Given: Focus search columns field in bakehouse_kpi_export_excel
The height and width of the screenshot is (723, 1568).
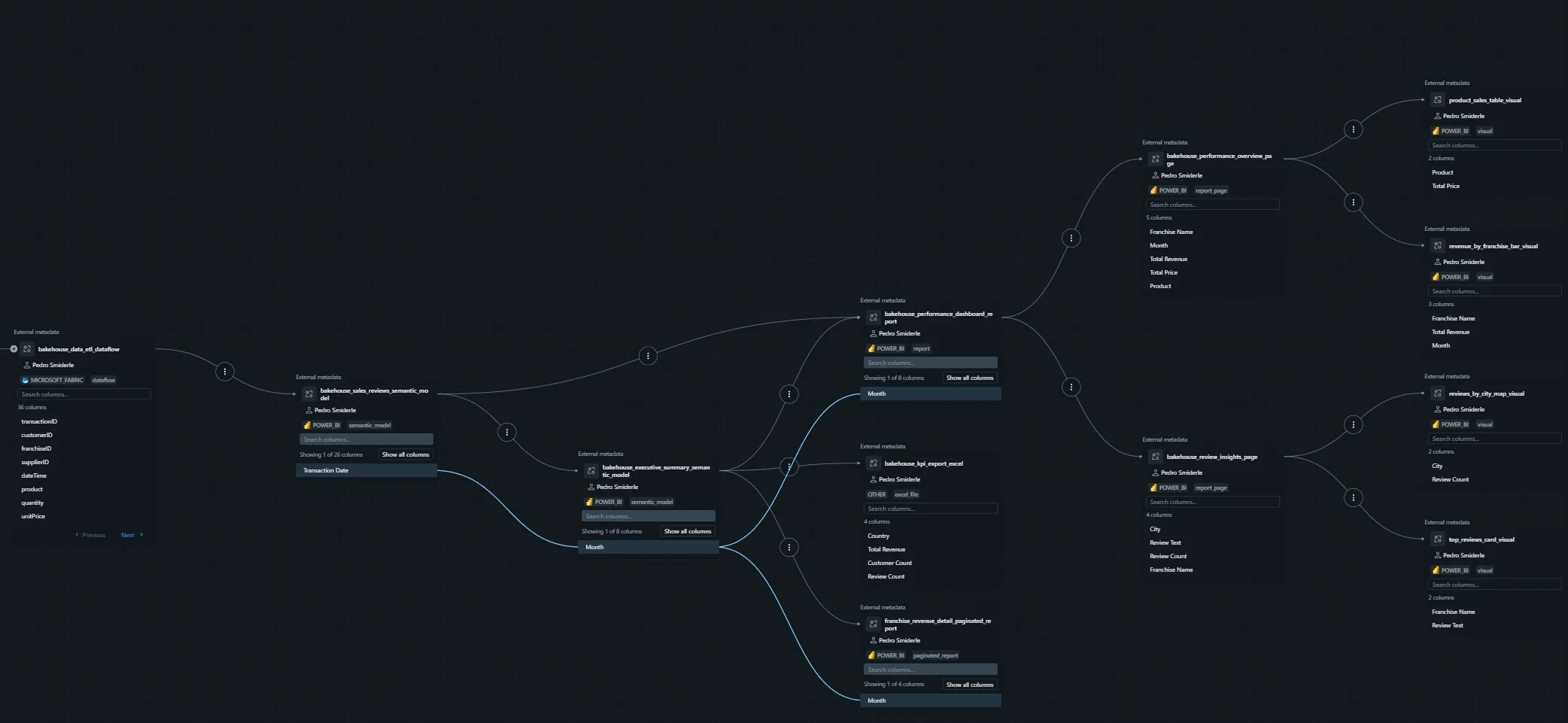Looking at the screenshot, I should [931, 509].
